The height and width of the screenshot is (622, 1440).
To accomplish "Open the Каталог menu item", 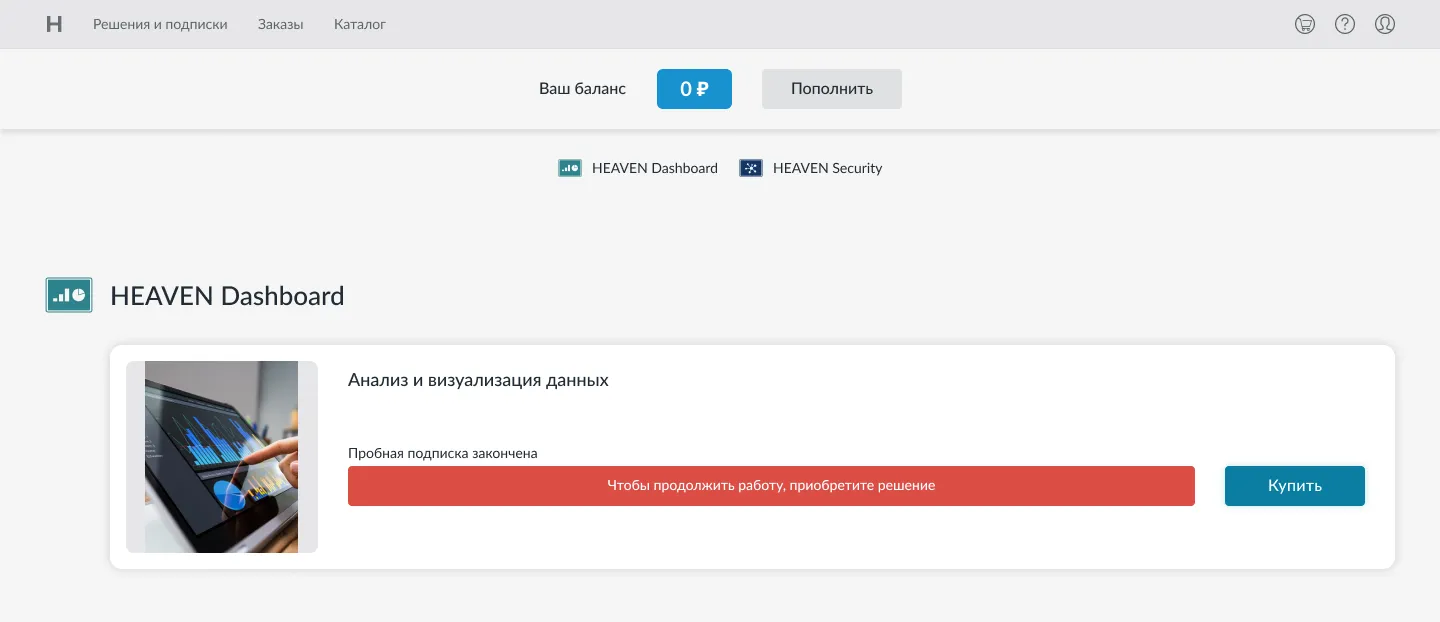I will 360,24.
